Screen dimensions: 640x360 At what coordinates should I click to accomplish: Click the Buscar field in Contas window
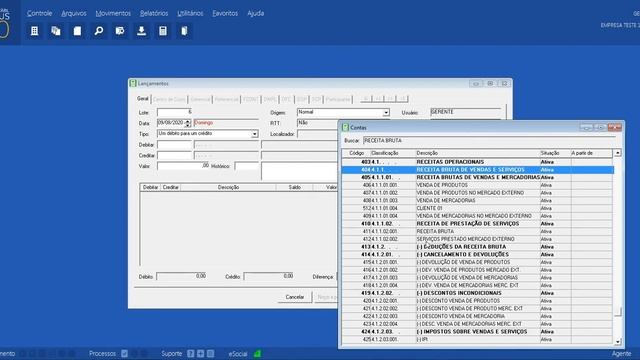(x=489, y=140)
